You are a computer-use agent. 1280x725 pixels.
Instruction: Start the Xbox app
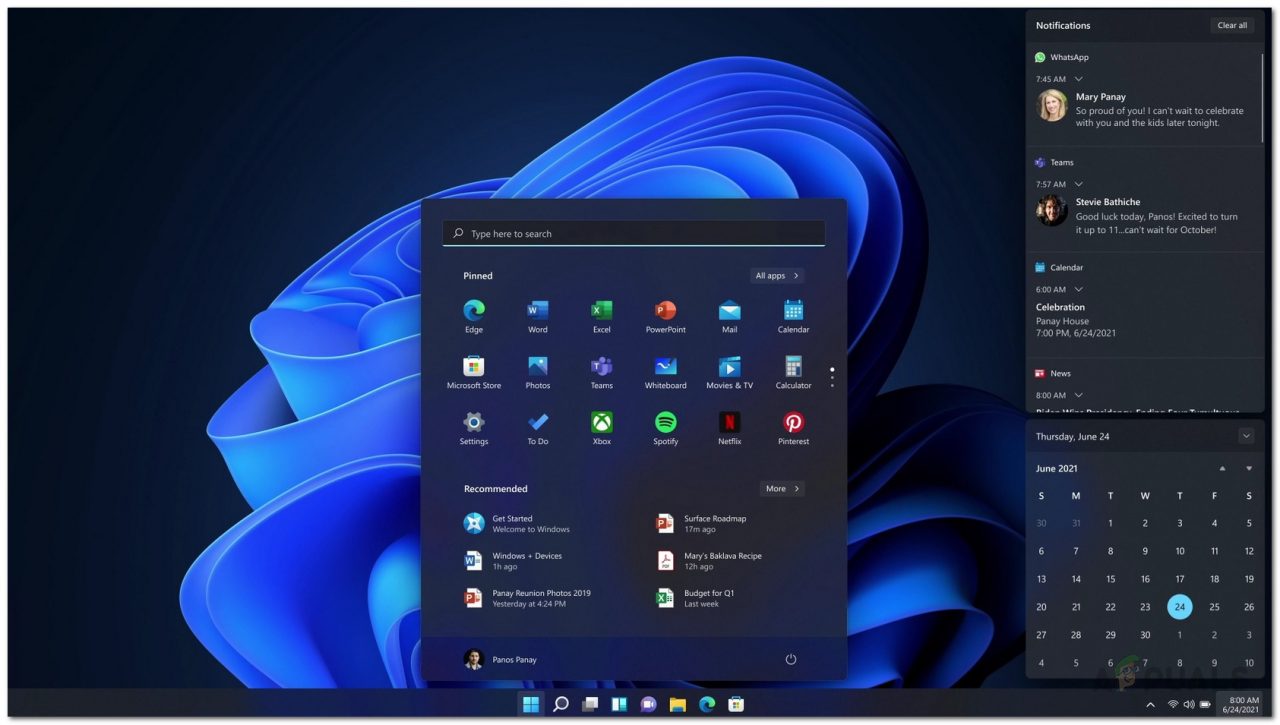tap(601, 421)
